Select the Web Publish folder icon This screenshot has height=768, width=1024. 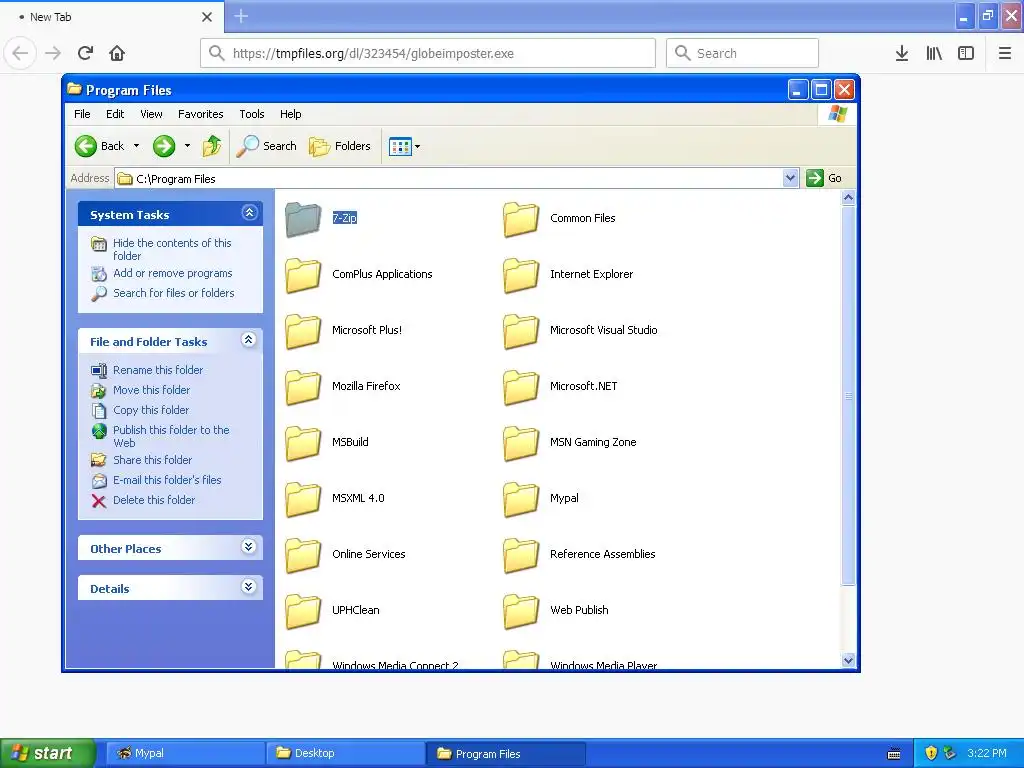tap(521, 611)
